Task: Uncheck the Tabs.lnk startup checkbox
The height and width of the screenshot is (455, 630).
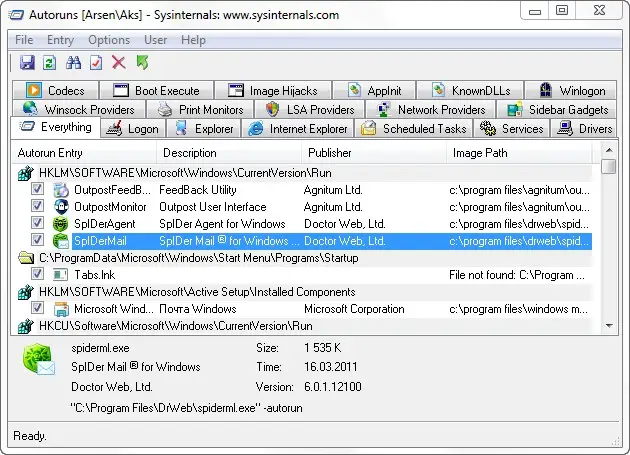Action: click(x=37, y=274)
